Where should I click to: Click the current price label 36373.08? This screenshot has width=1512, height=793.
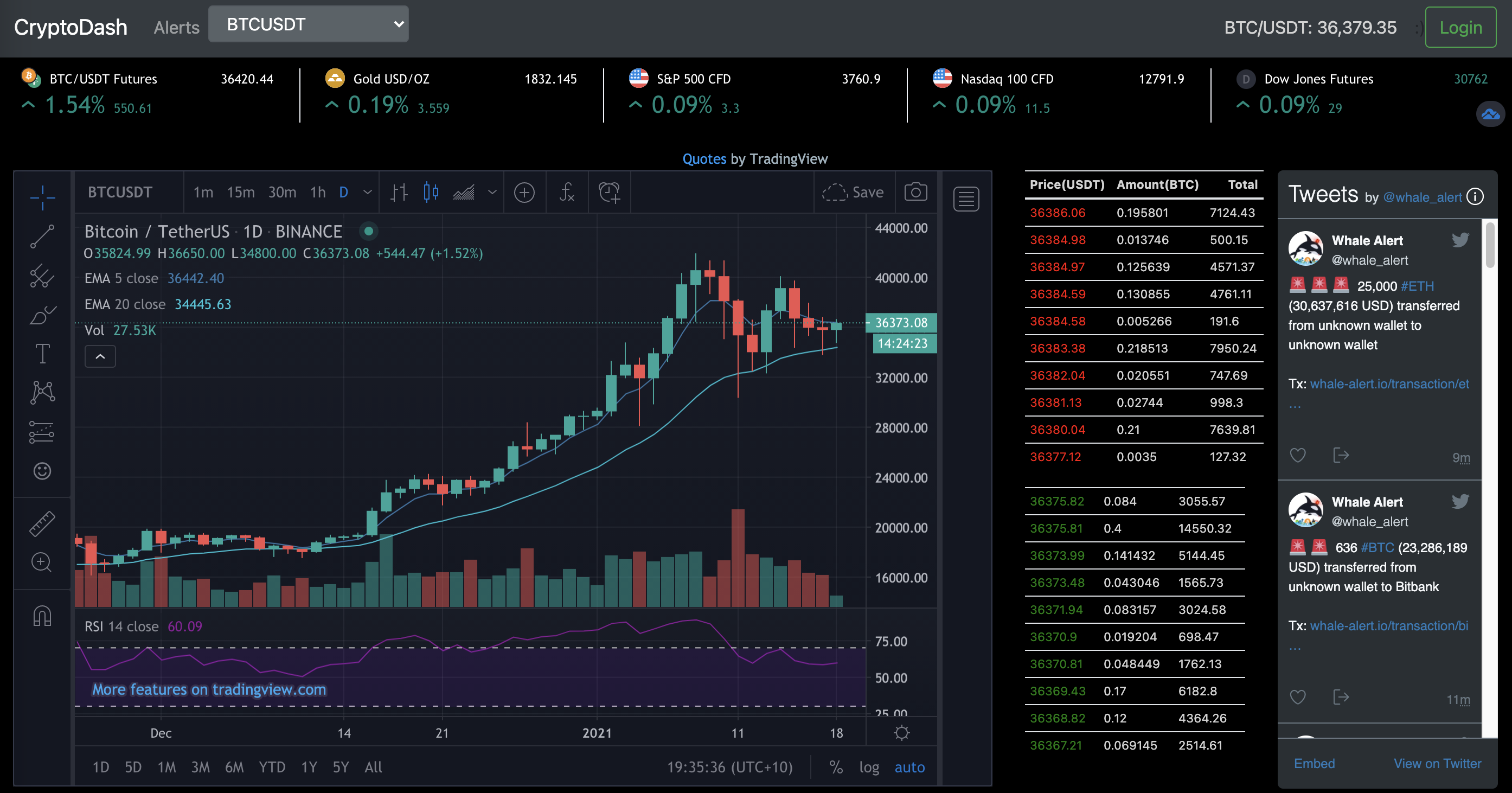[901, 322]
